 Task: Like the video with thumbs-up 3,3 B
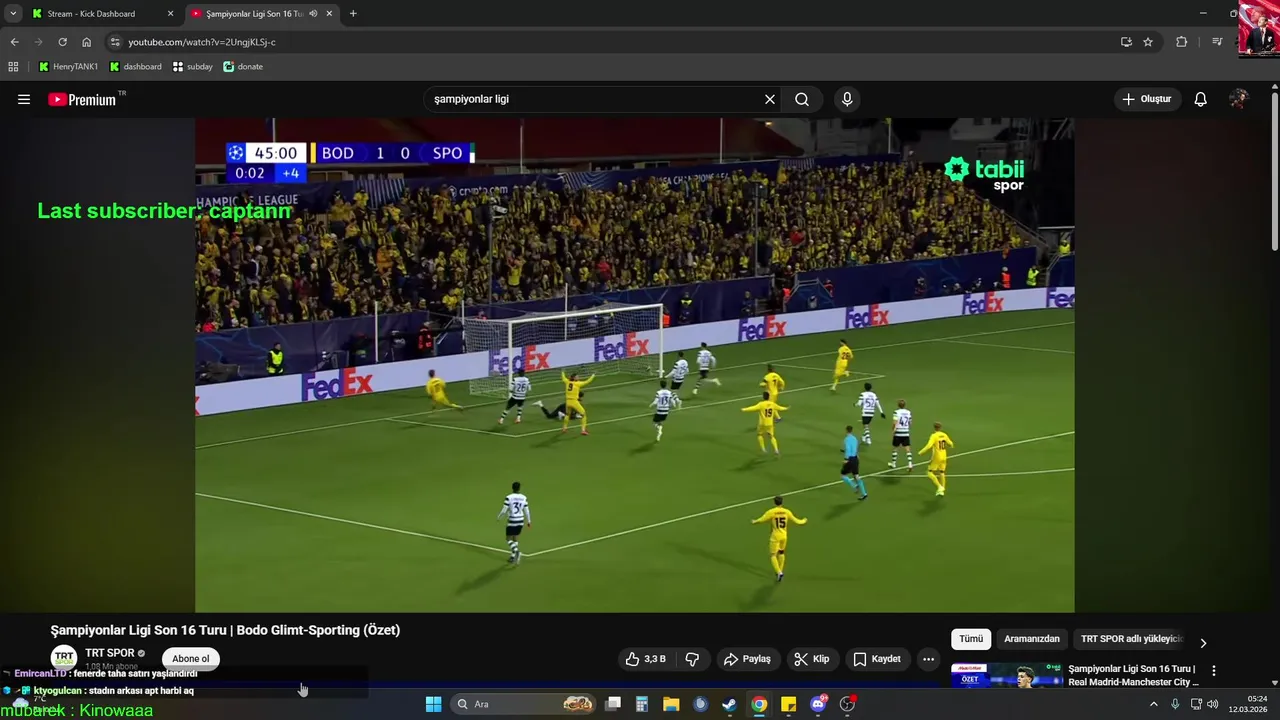coord(646,659)
